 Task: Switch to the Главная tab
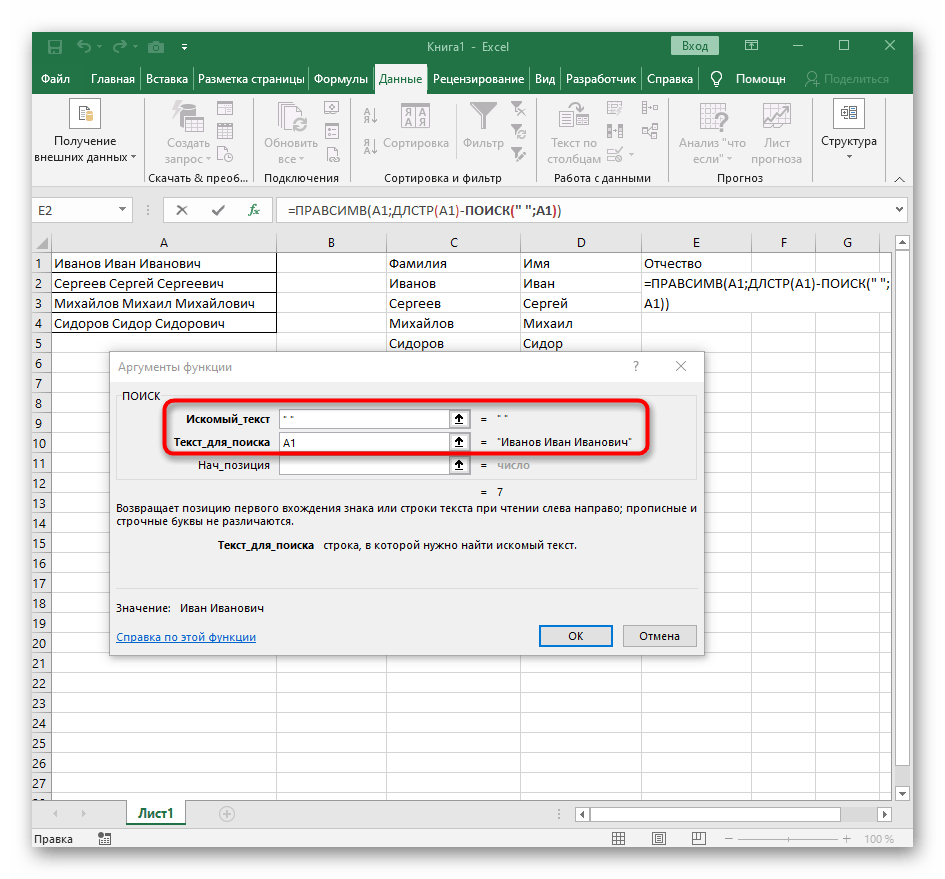click(112, 79)
